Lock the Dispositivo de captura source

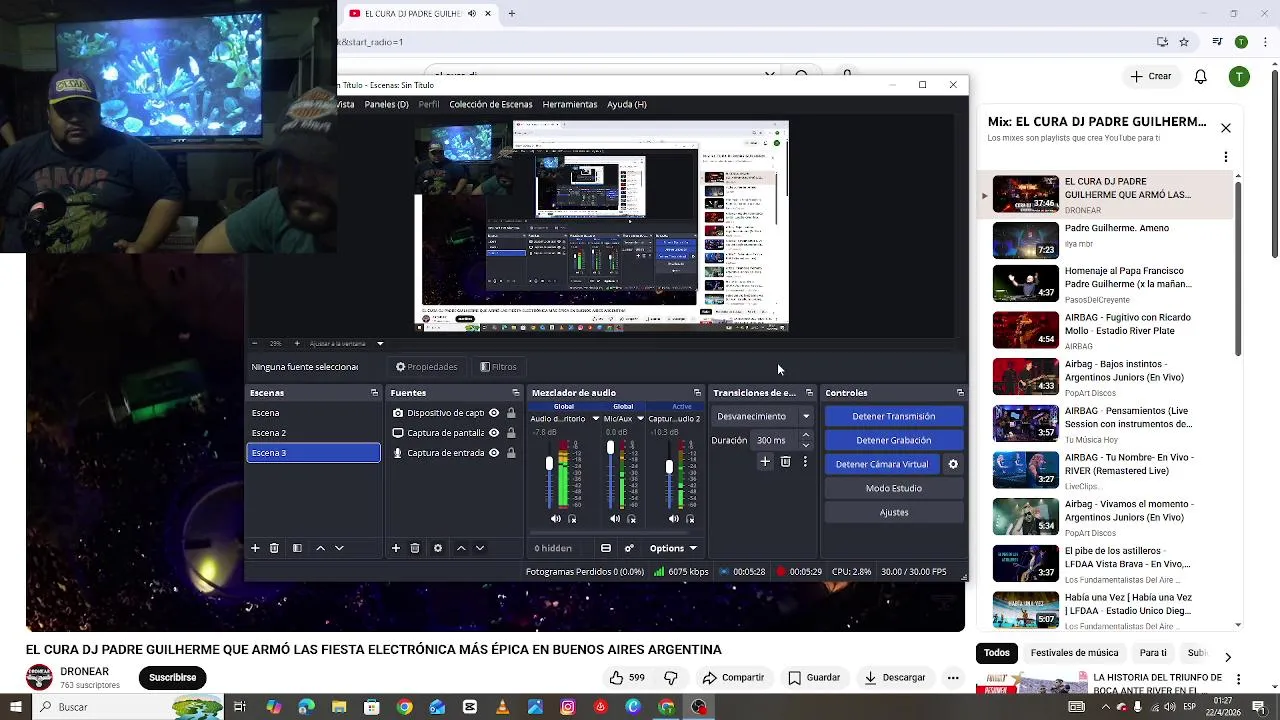(x=511, y=413)
